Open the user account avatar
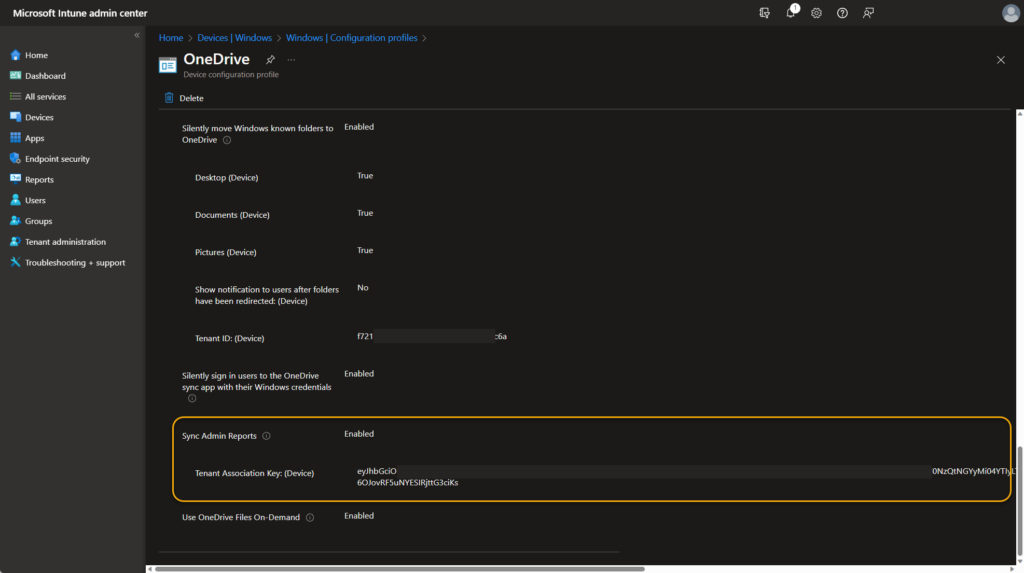This screenshot has height=573, width=1024. (x=1010, y=13)
